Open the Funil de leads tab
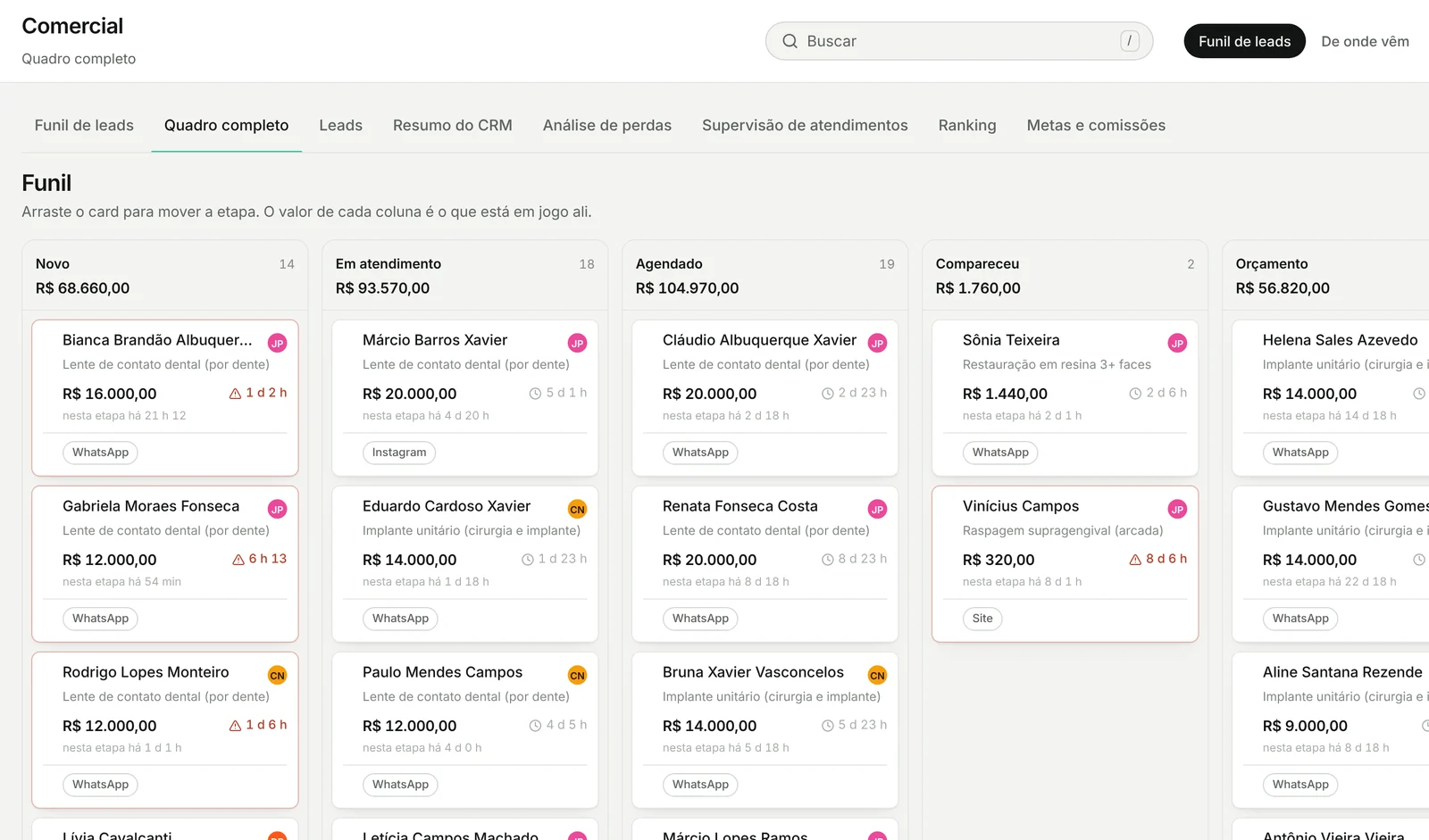This screenshot has width=1429, height=840. [84, 125]
